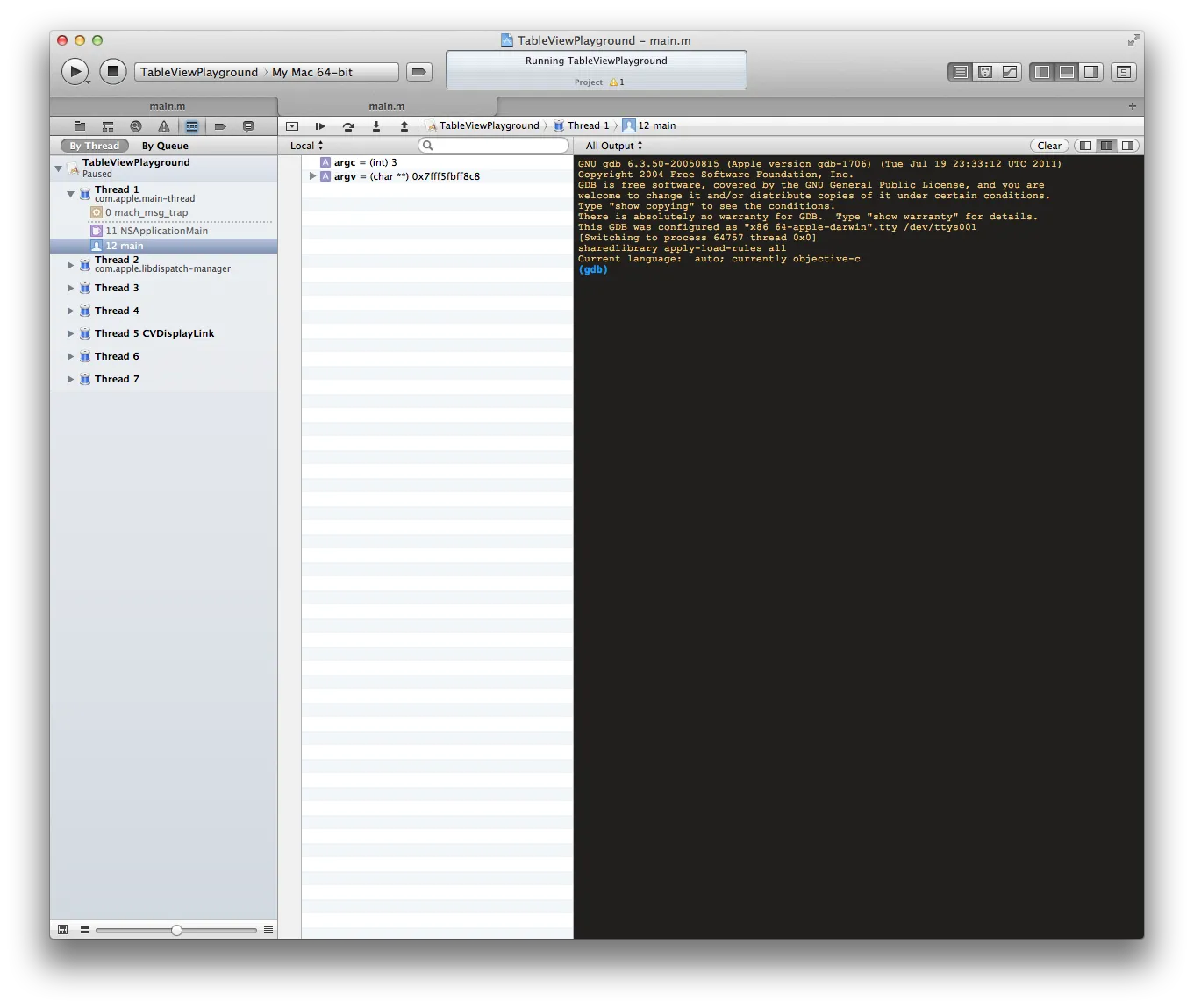The height and width of the screenshot is (1008, 1194).
Task: Open the All Output dropdown
Action: coord(614,146)
